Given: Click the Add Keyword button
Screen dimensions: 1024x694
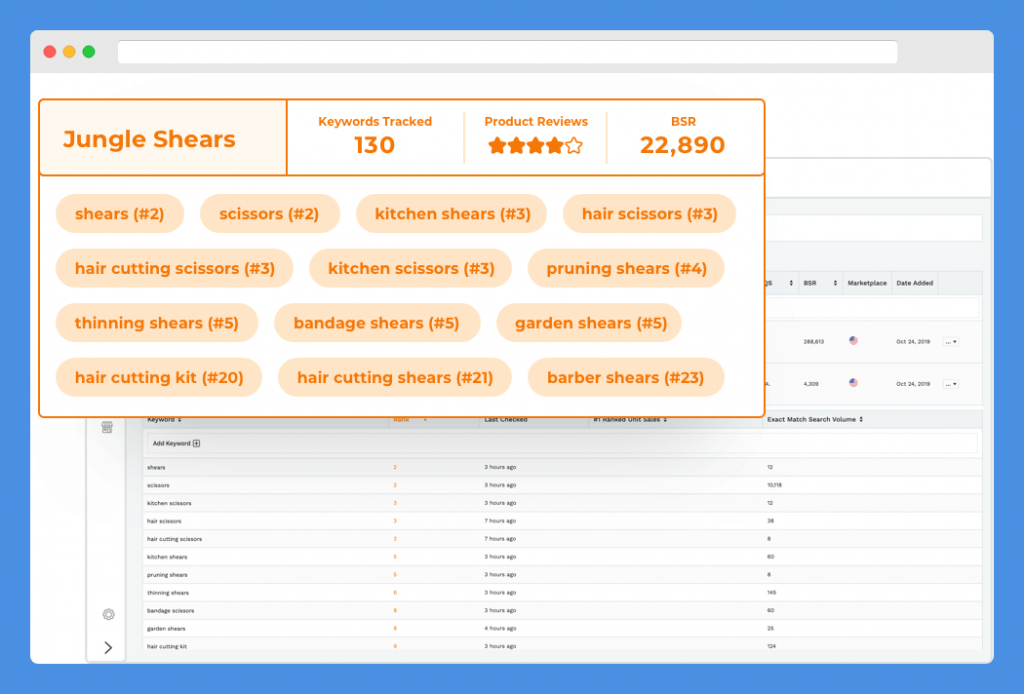Looking at the screenshot, I should click(176, 443).
